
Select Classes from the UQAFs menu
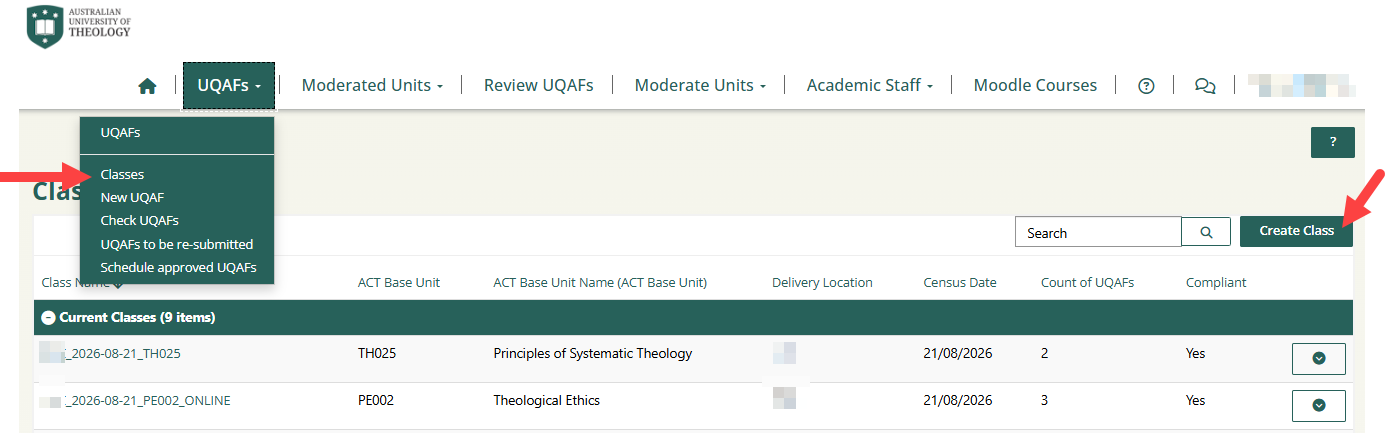122,175
